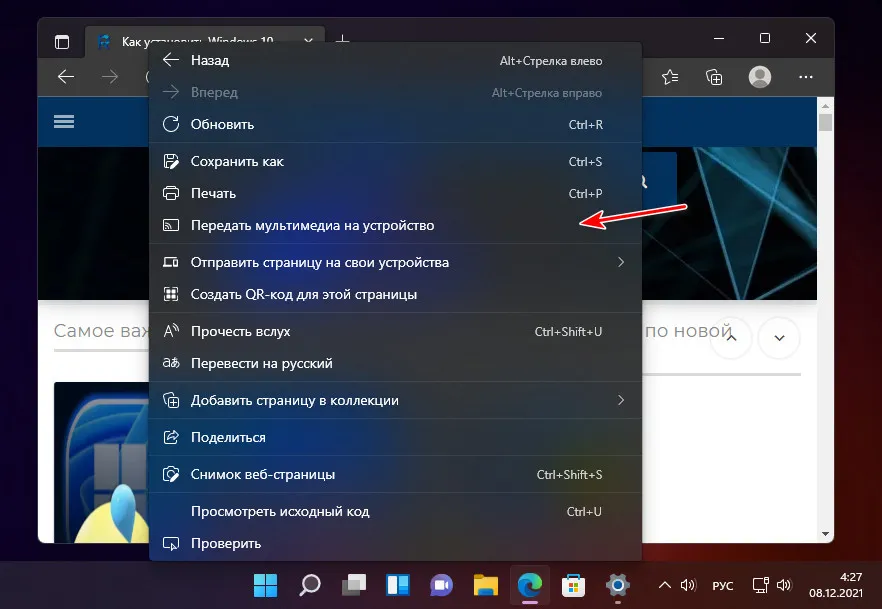Expand 'Отправить страницу на свои устройства' submenu
882x609 pixels.
(620, 262)
